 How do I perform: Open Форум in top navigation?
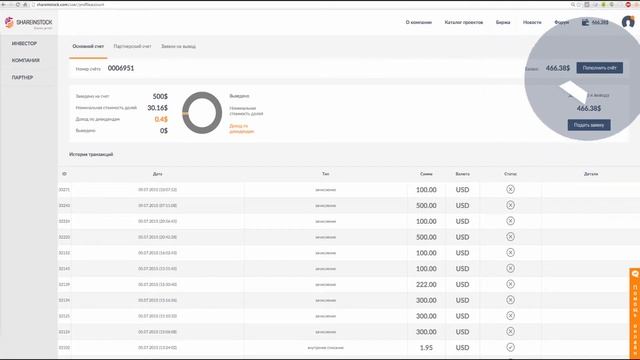[x=562, y=22]
